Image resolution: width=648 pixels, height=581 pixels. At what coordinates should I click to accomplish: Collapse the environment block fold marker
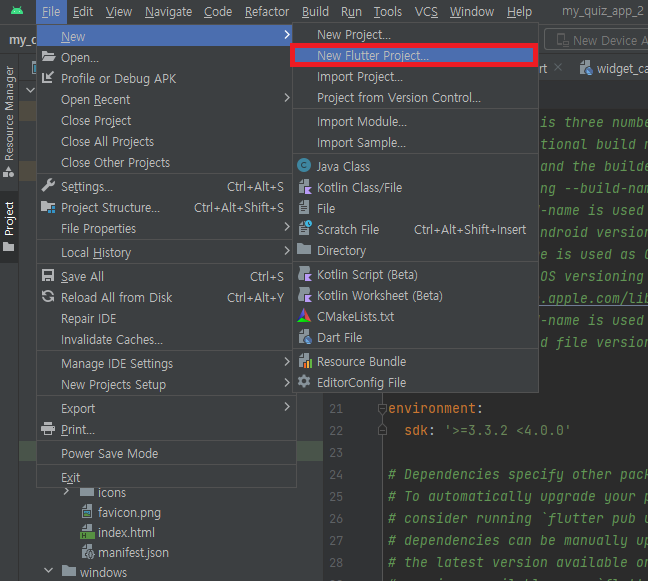[382, 408]
